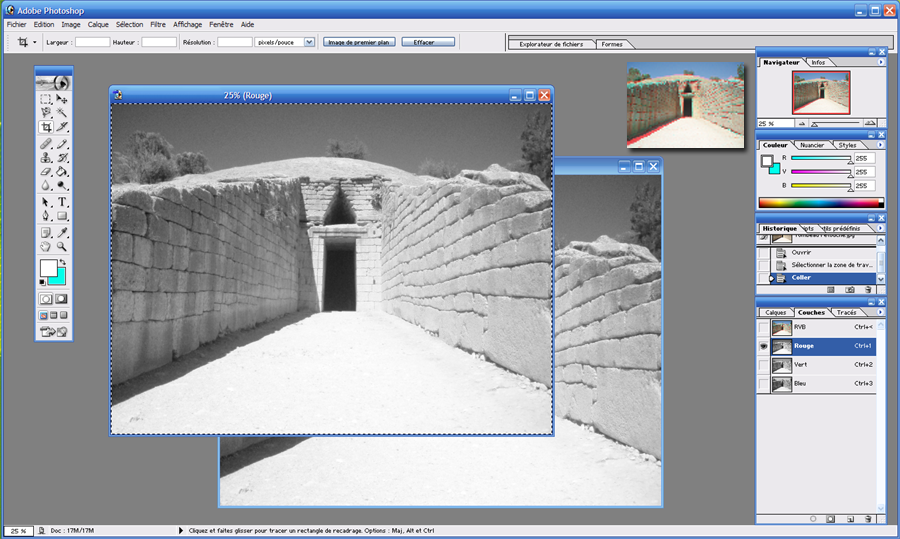Hide the Rouge channel eye icon

(764, 346)
